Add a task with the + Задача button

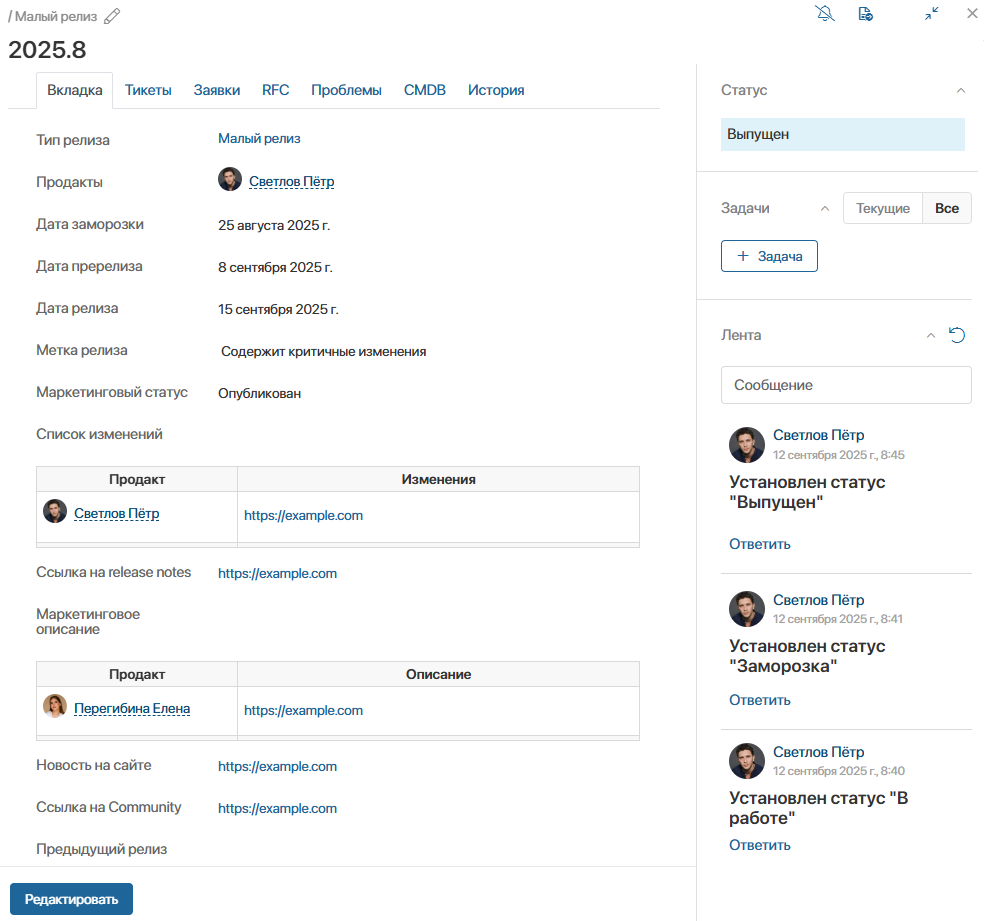(x=769, y=256)
